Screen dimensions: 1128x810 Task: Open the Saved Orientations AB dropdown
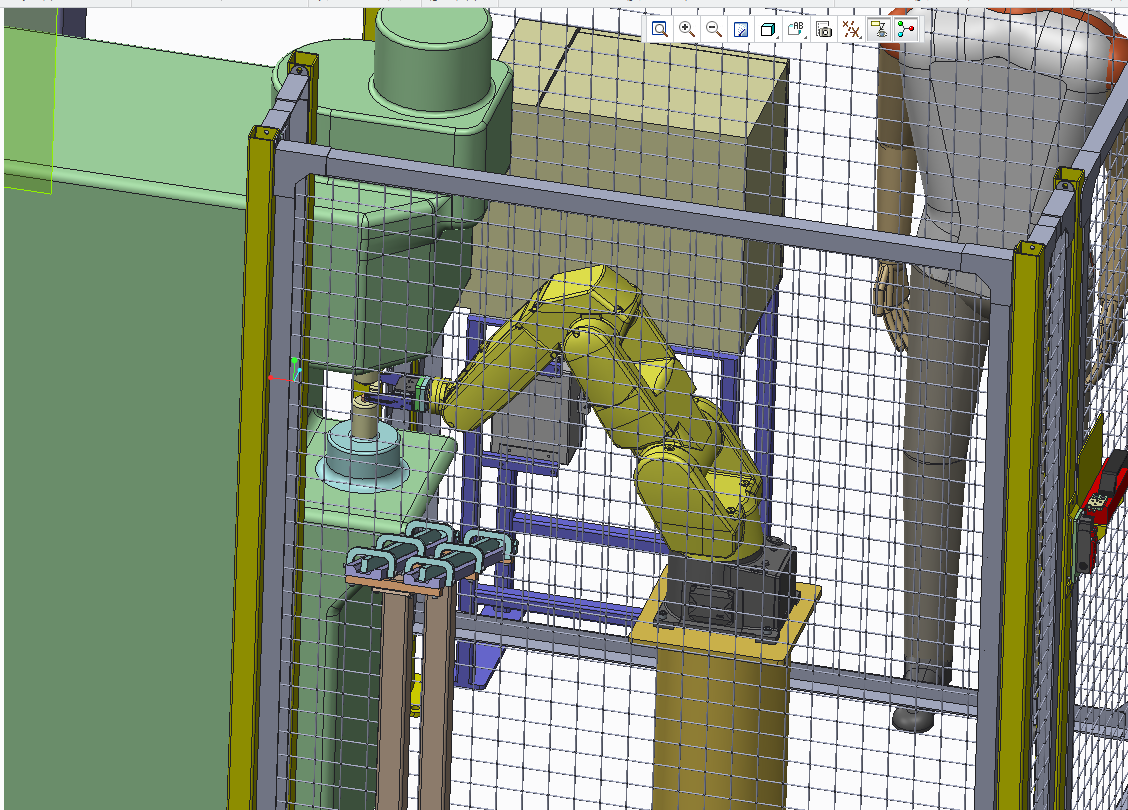click(x=797, y=30)
